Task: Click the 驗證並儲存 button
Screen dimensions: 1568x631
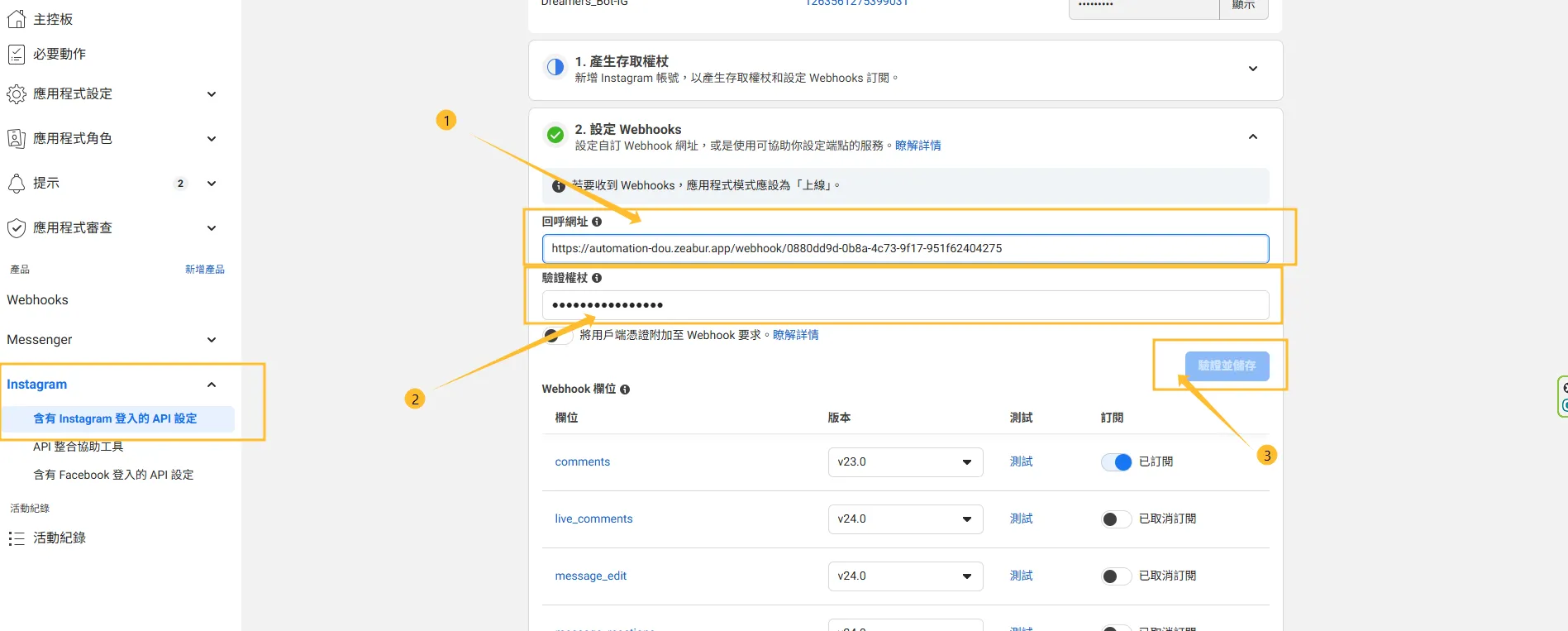Action: pyautogui.click(x=1227, y=366)
